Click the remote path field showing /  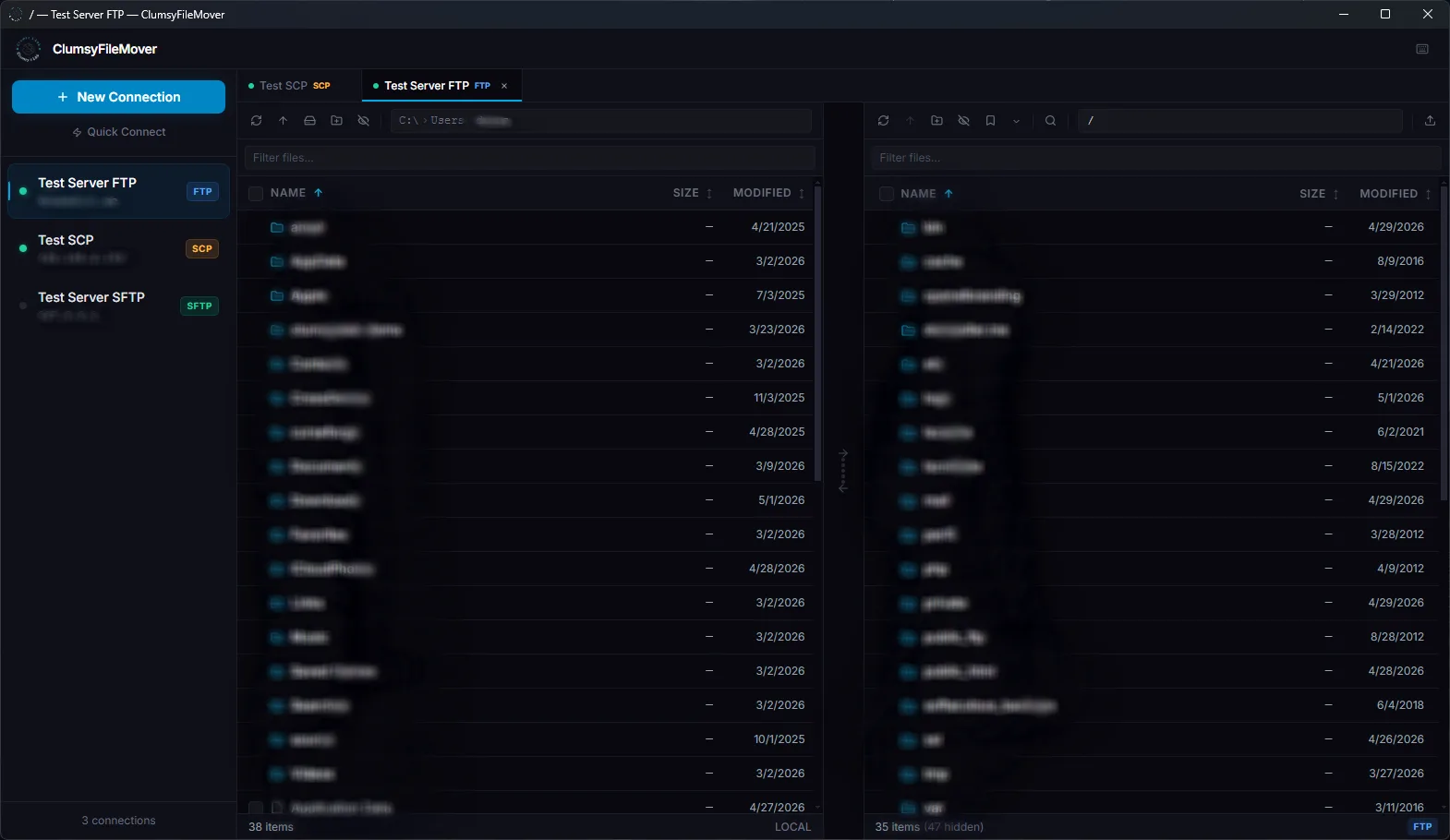(x=1240, y=121)
